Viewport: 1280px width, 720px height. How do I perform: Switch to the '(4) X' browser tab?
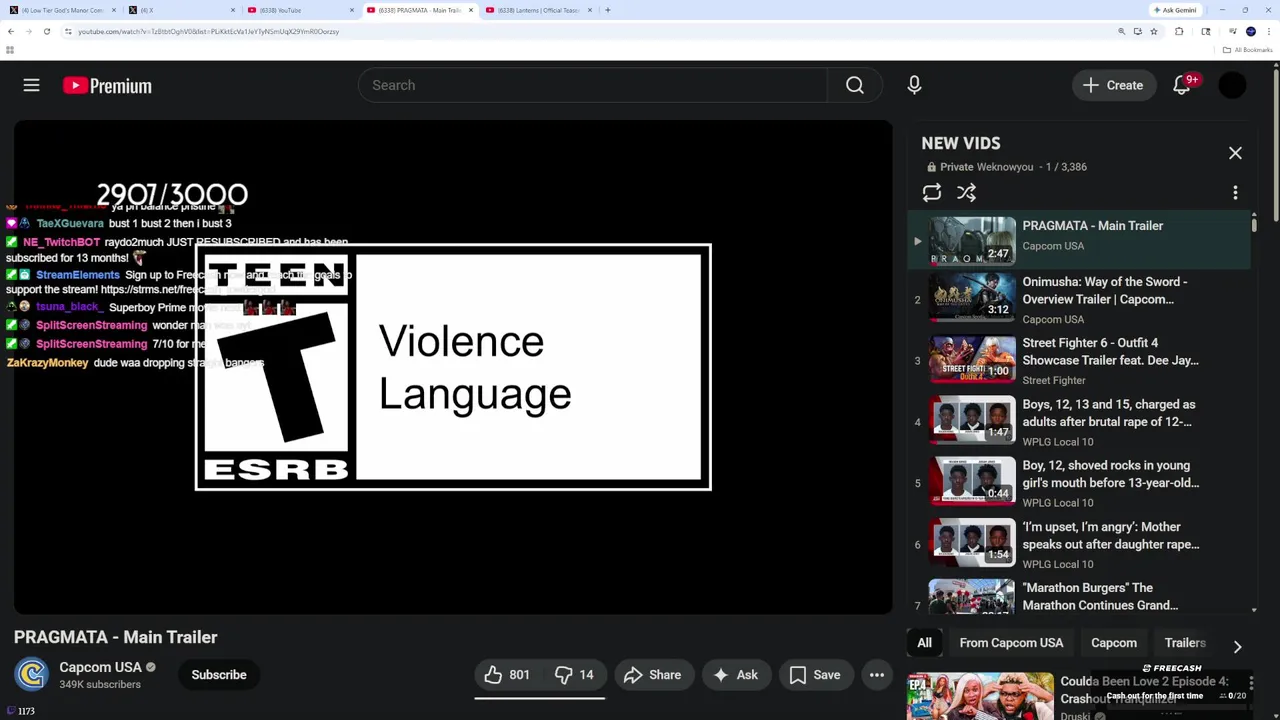180,10
